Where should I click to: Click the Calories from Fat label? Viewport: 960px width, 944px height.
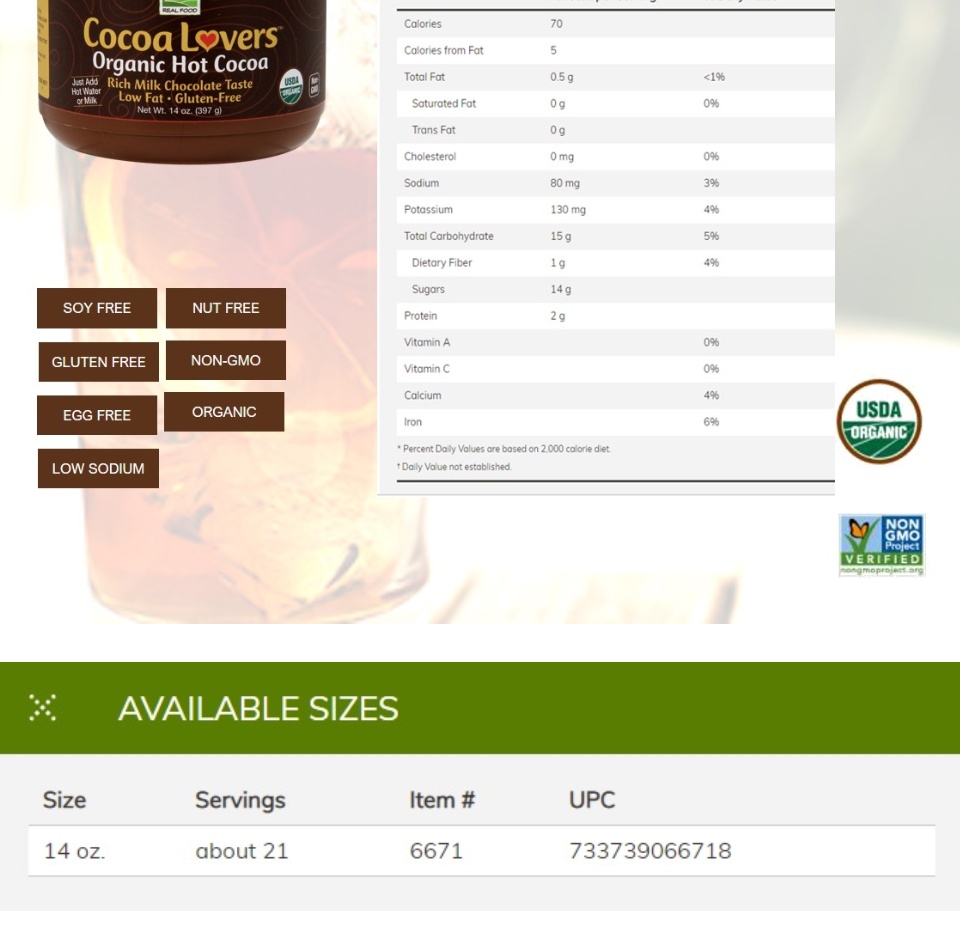pos(443,50)
